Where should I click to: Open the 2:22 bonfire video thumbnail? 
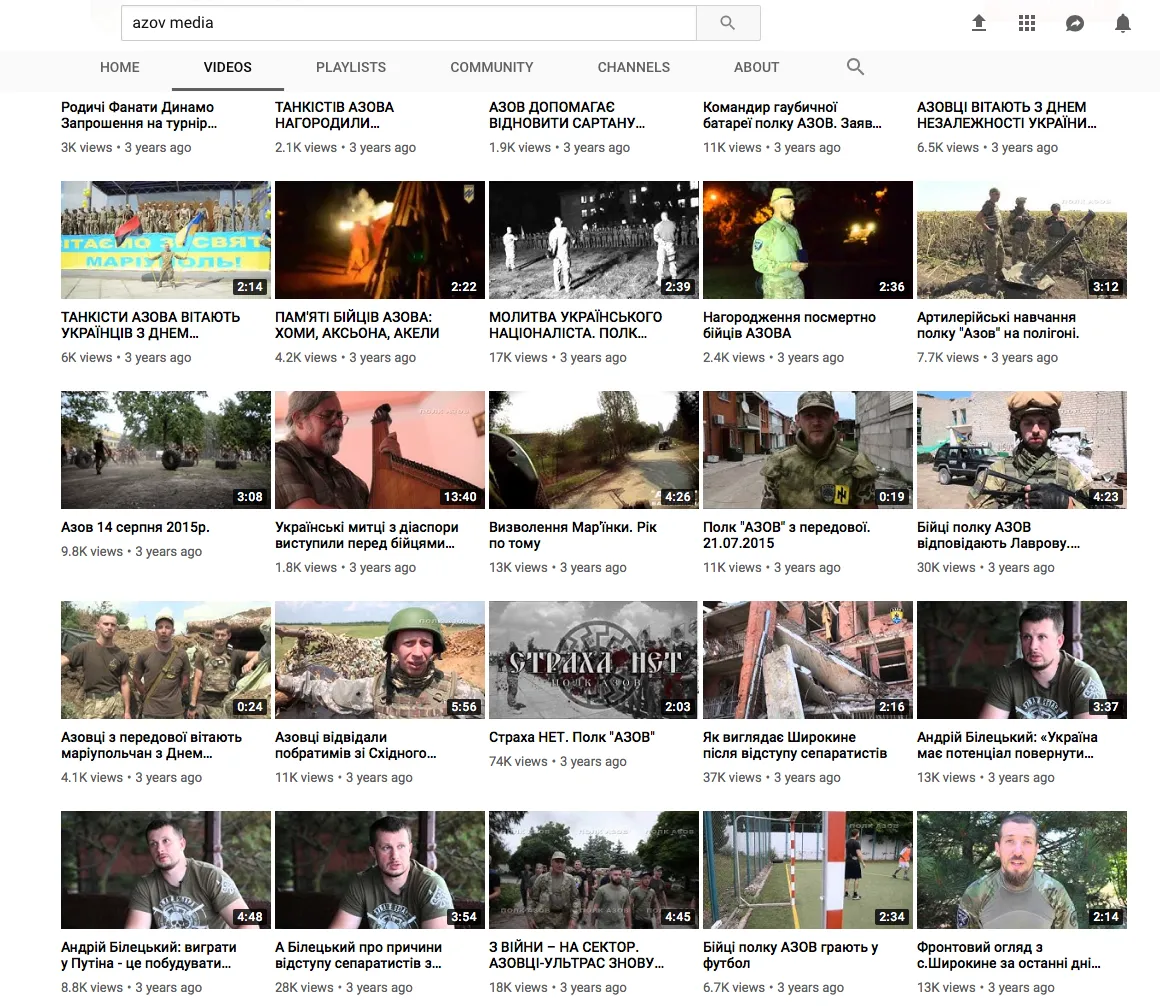380,240
